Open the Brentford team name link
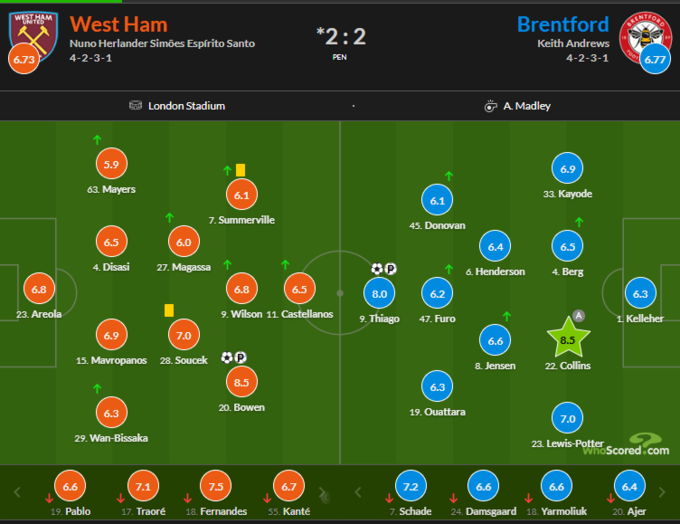Viewport: 680px width, 524px height. click(563, 24)
